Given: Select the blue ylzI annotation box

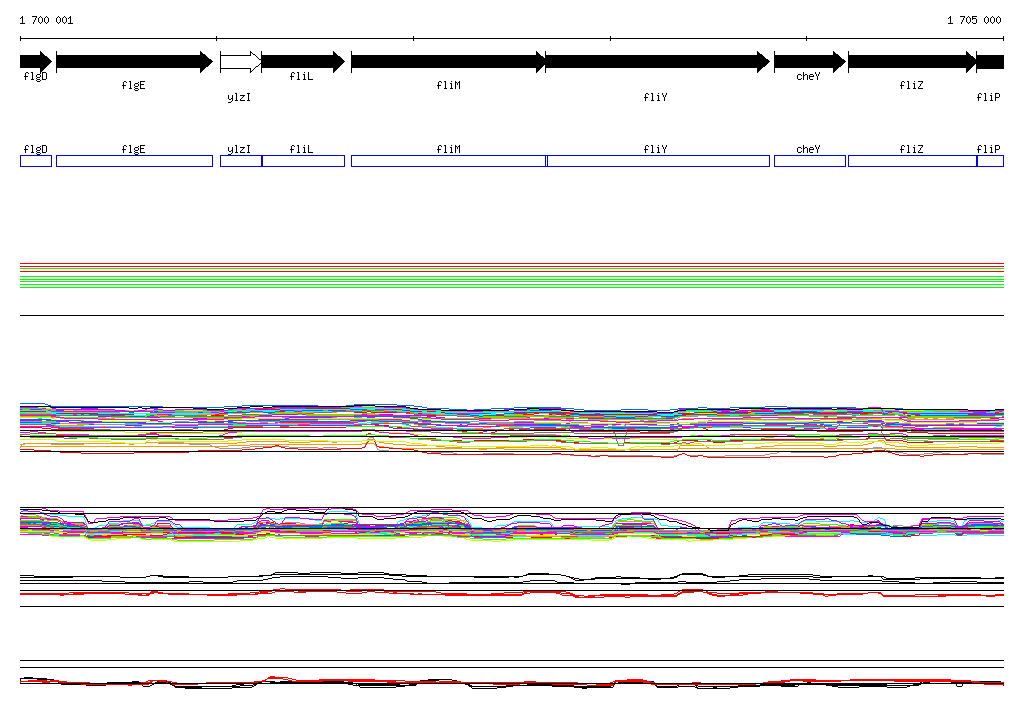Looking at the screenshot, I should point(241,161).
